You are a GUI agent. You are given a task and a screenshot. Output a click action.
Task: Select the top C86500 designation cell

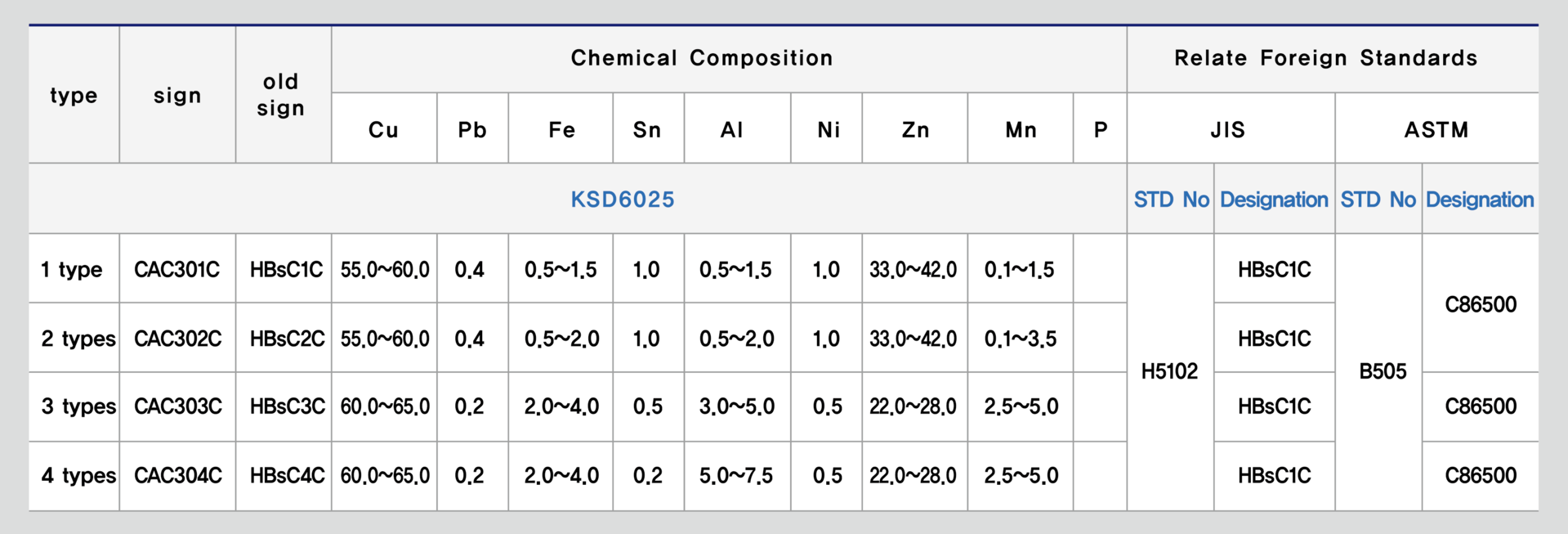[x=1481, y=304]
